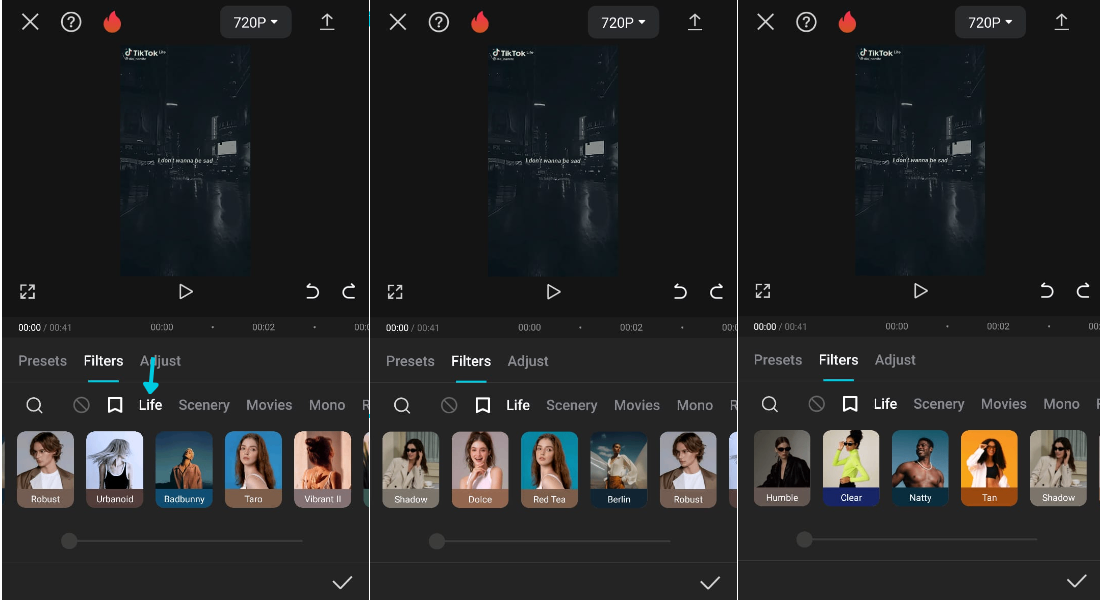Screen dimensions: 1100x600
Task: Apply the Badbunny filter
Action: (x=184, y=469)
